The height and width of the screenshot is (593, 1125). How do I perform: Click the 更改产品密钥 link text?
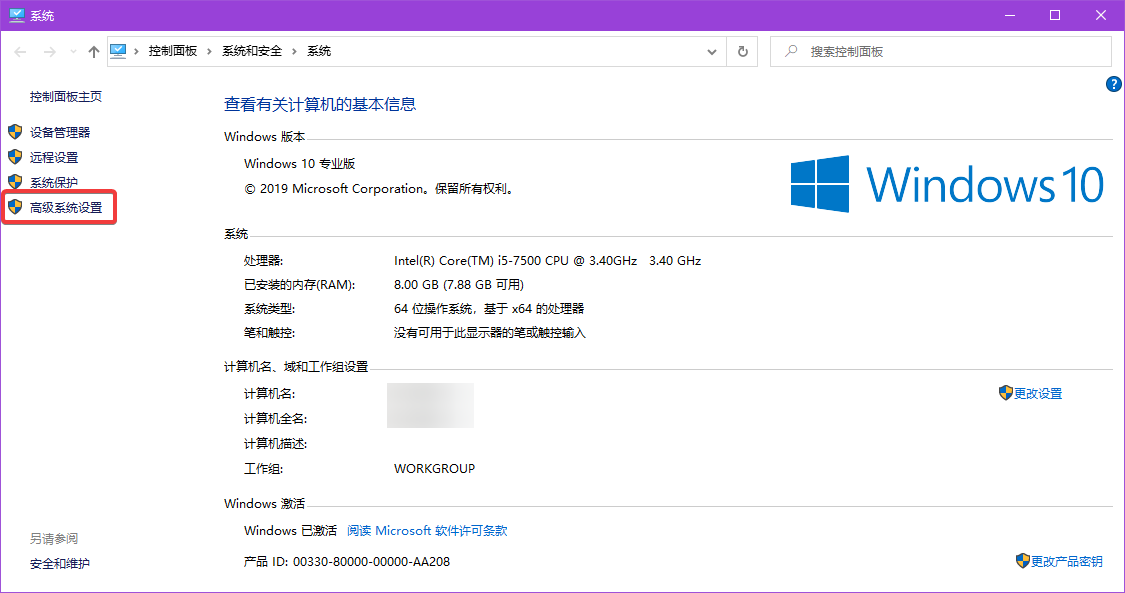pos(1067,562)
